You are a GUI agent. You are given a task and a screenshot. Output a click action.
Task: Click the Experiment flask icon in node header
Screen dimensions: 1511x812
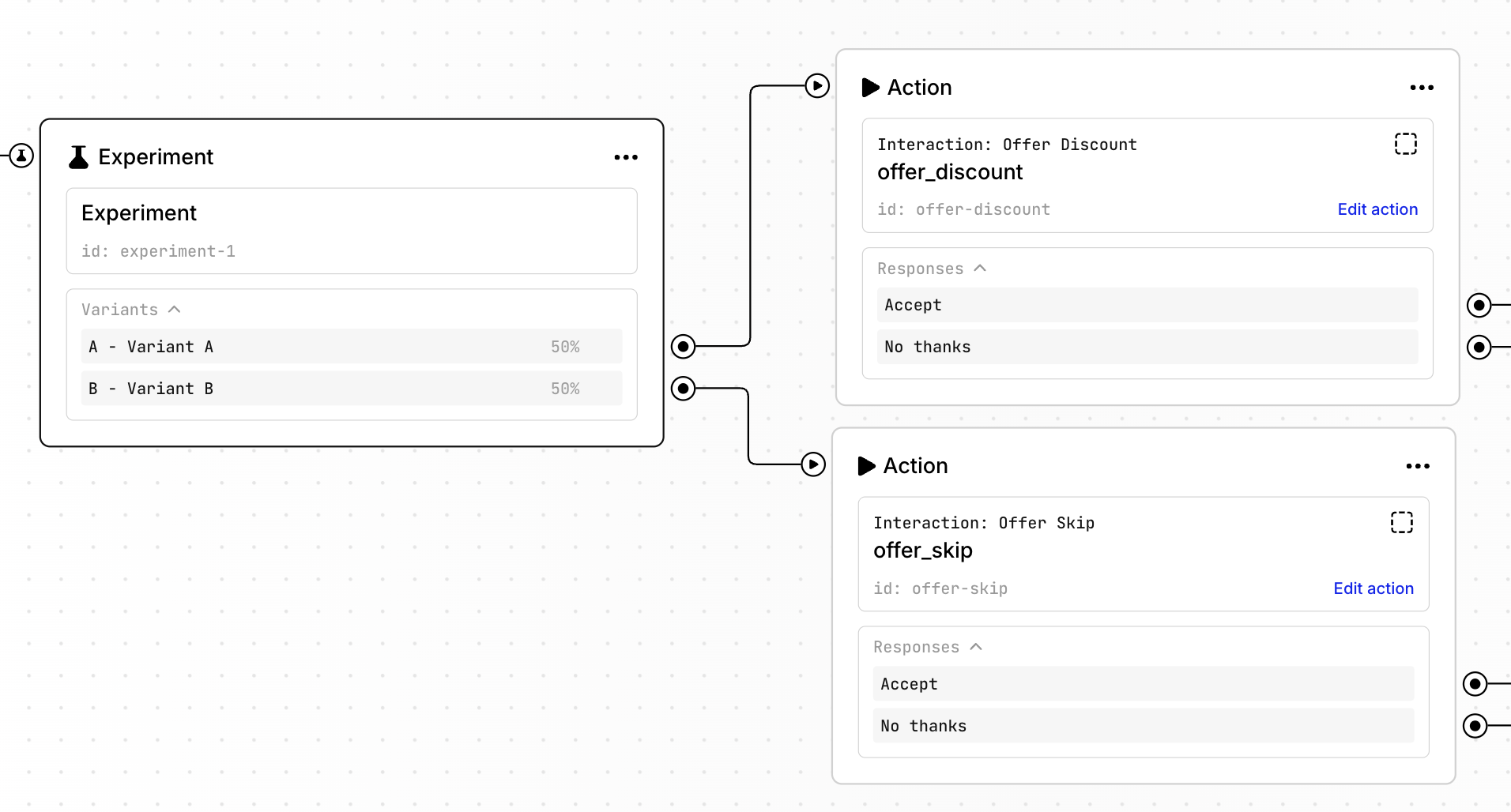tap(78, 157)
